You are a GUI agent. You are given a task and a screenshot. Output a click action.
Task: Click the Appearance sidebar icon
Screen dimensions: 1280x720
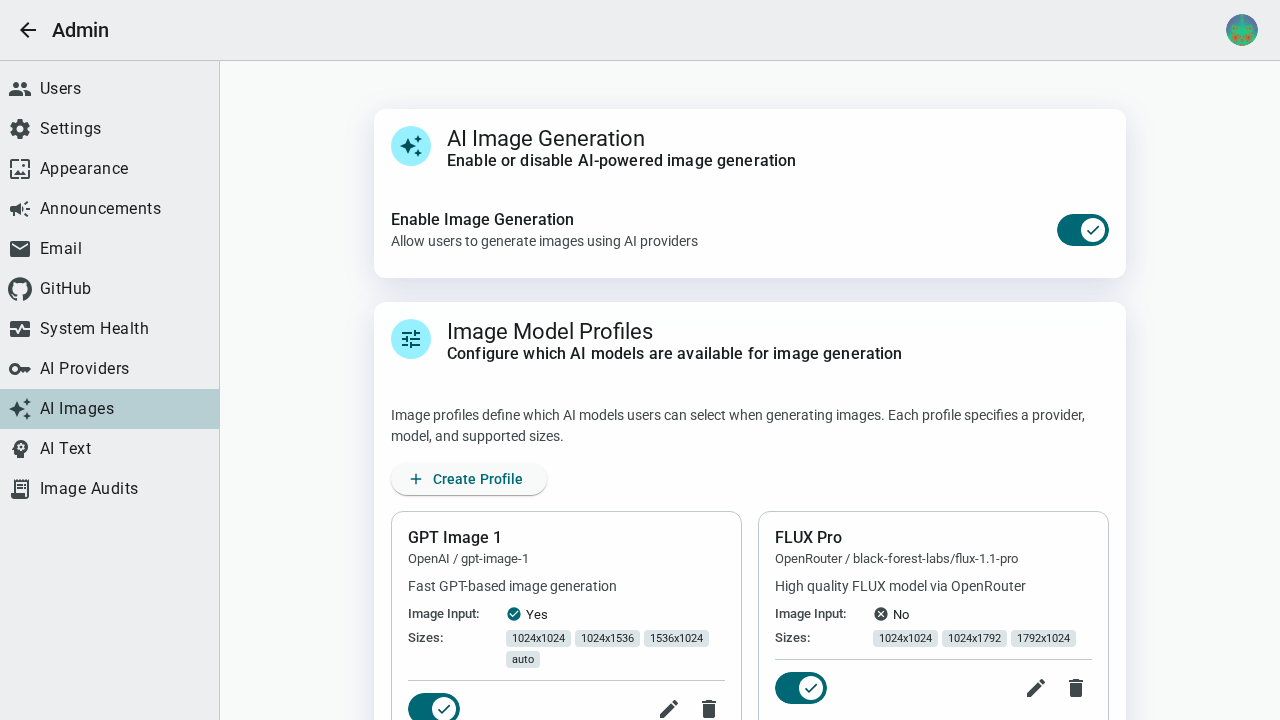[20, 169]
